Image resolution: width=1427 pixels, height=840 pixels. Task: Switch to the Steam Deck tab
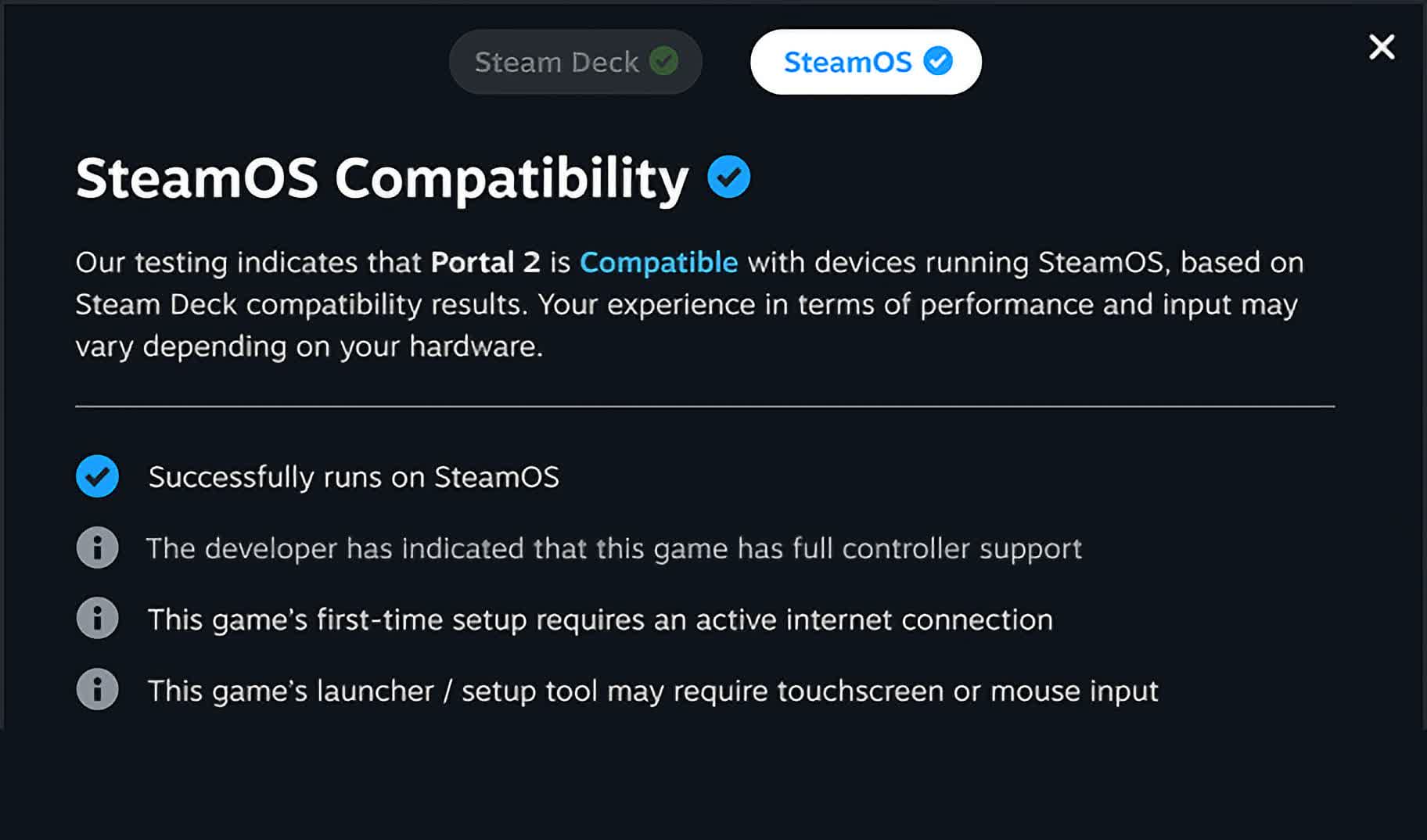point(575,62)
